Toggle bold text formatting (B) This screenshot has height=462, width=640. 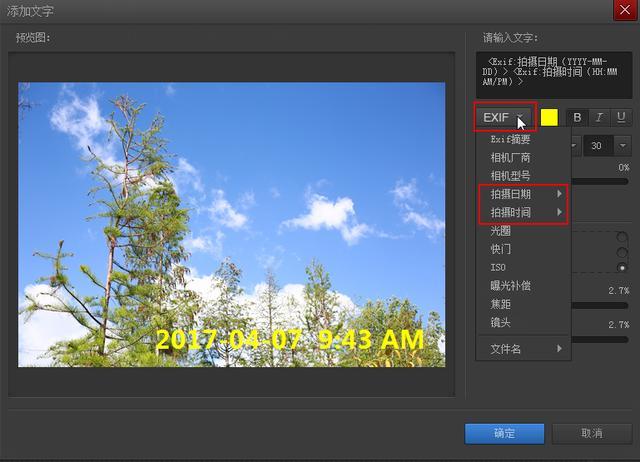click(577, 117)
